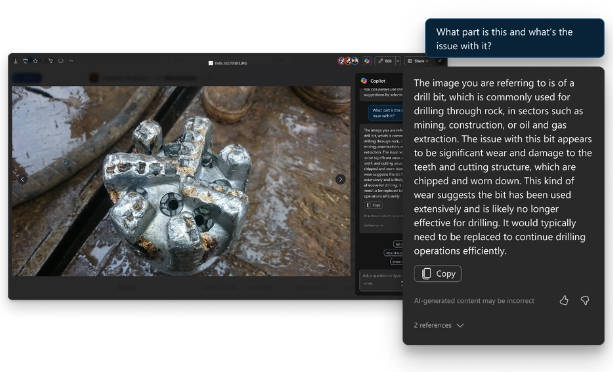Click the Copilot question input field

(x=381, y=279)
